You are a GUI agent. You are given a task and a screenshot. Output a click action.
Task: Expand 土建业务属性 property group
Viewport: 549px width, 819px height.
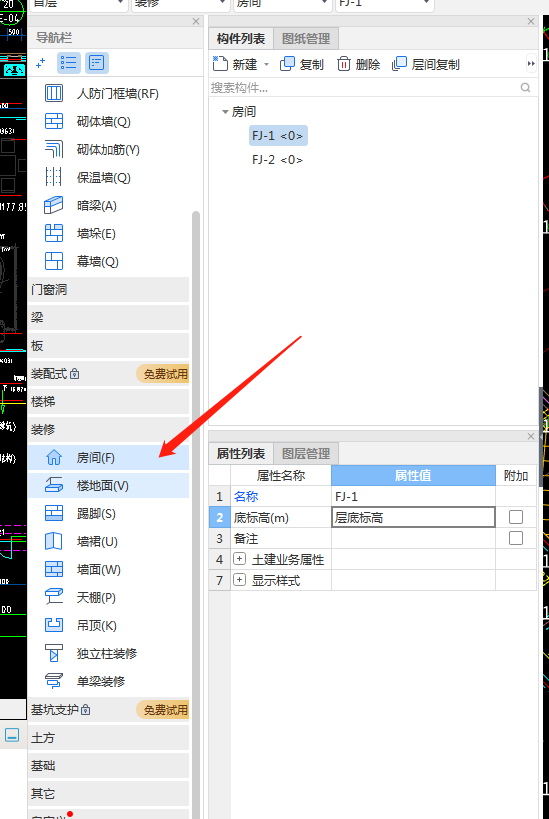coord(239,559)
